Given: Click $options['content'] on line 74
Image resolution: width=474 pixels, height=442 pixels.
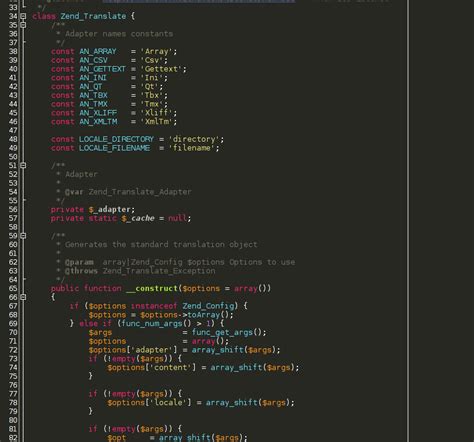Looking at the screenshot, I should [x=152, y=367].
